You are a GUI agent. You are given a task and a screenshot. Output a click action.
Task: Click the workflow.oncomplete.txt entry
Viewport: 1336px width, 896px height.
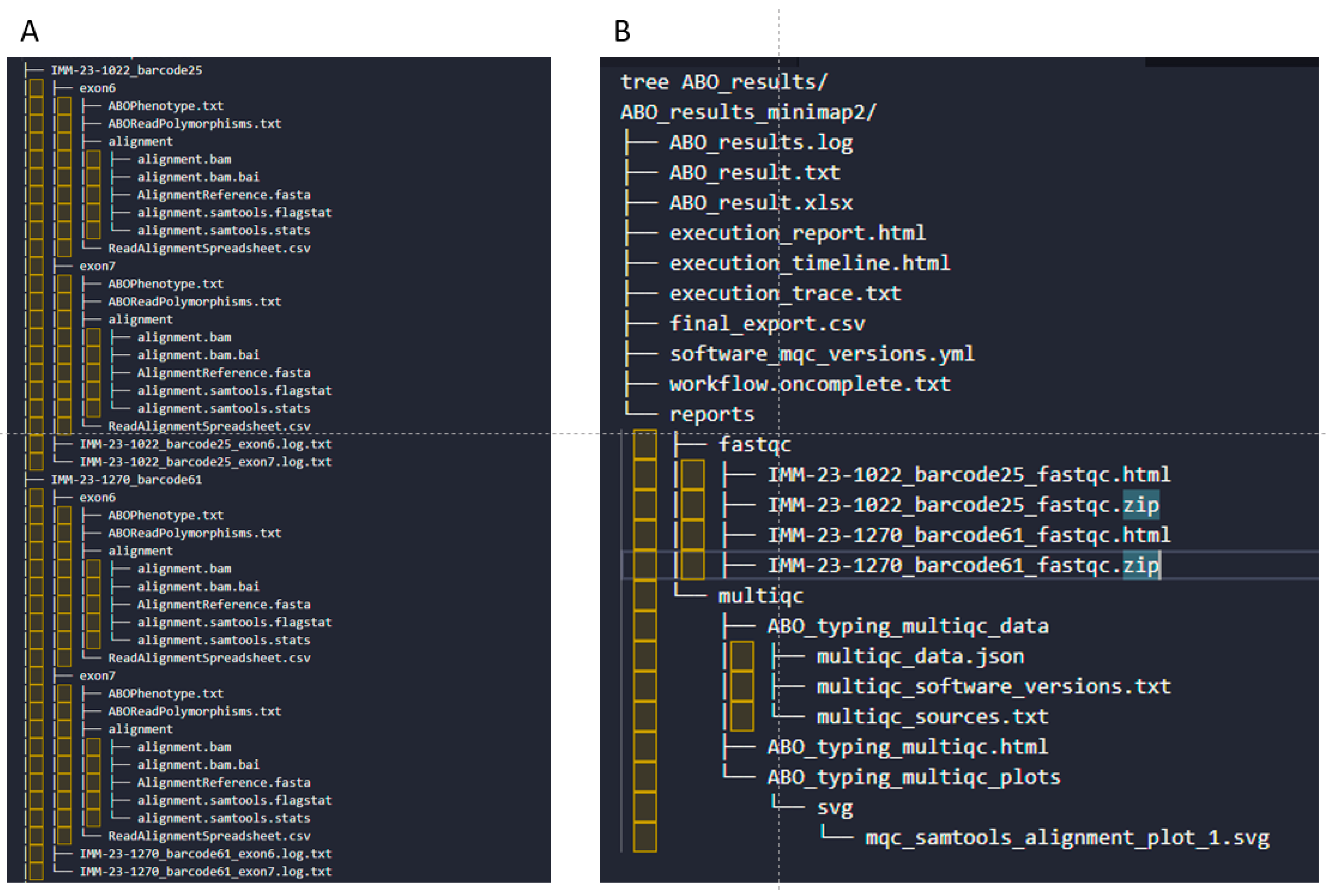tap(810, 385)
